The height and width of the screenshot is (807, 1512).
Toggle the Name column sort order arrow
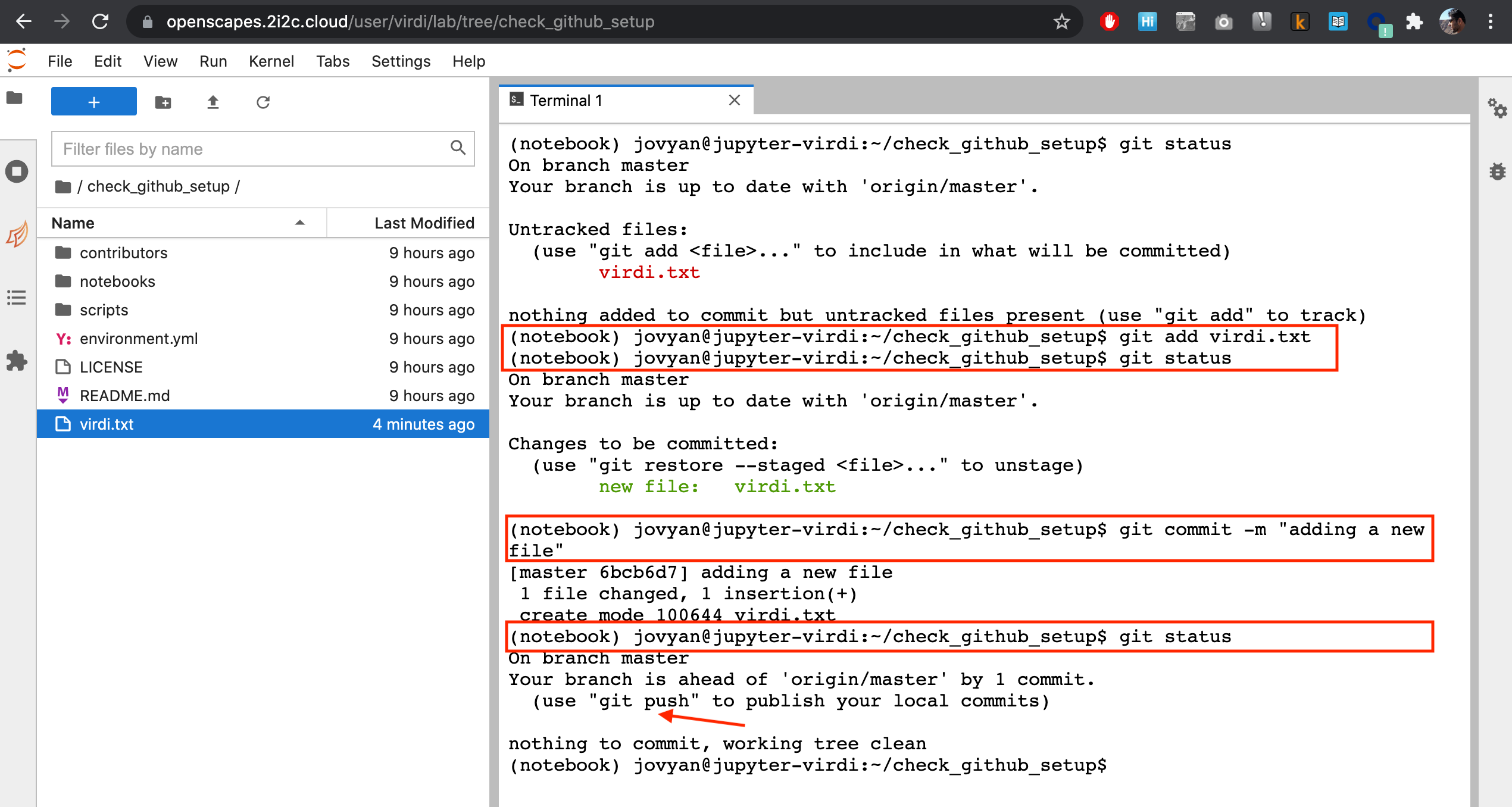[x=299, y=223]
